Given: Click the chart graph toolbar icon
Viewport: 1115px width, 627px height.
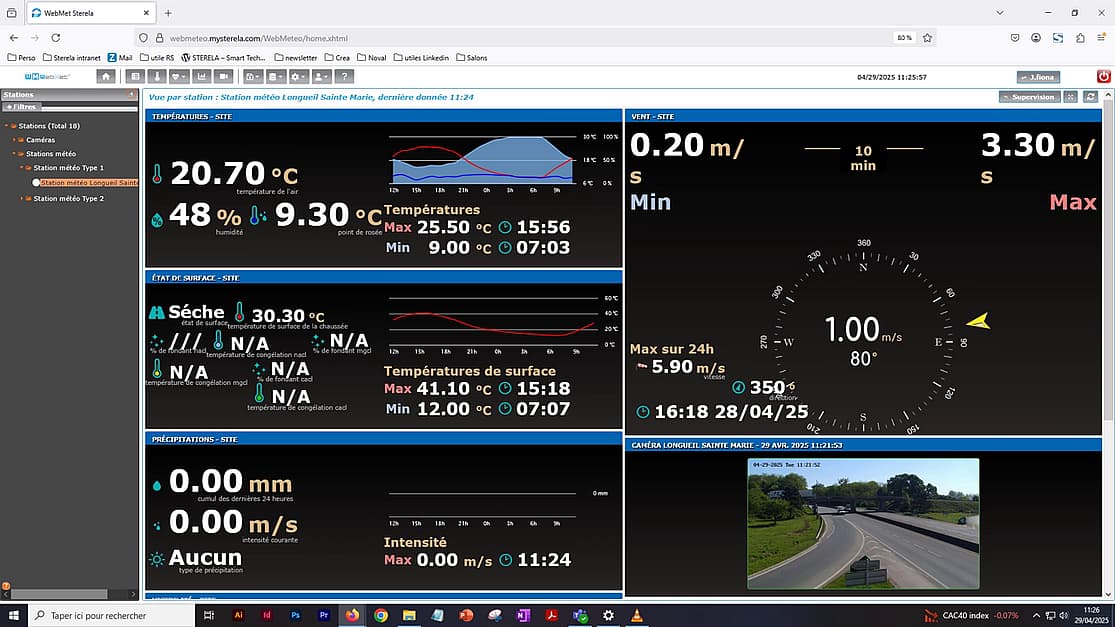Looking at the screenshot, I should [x=201, y=76].
